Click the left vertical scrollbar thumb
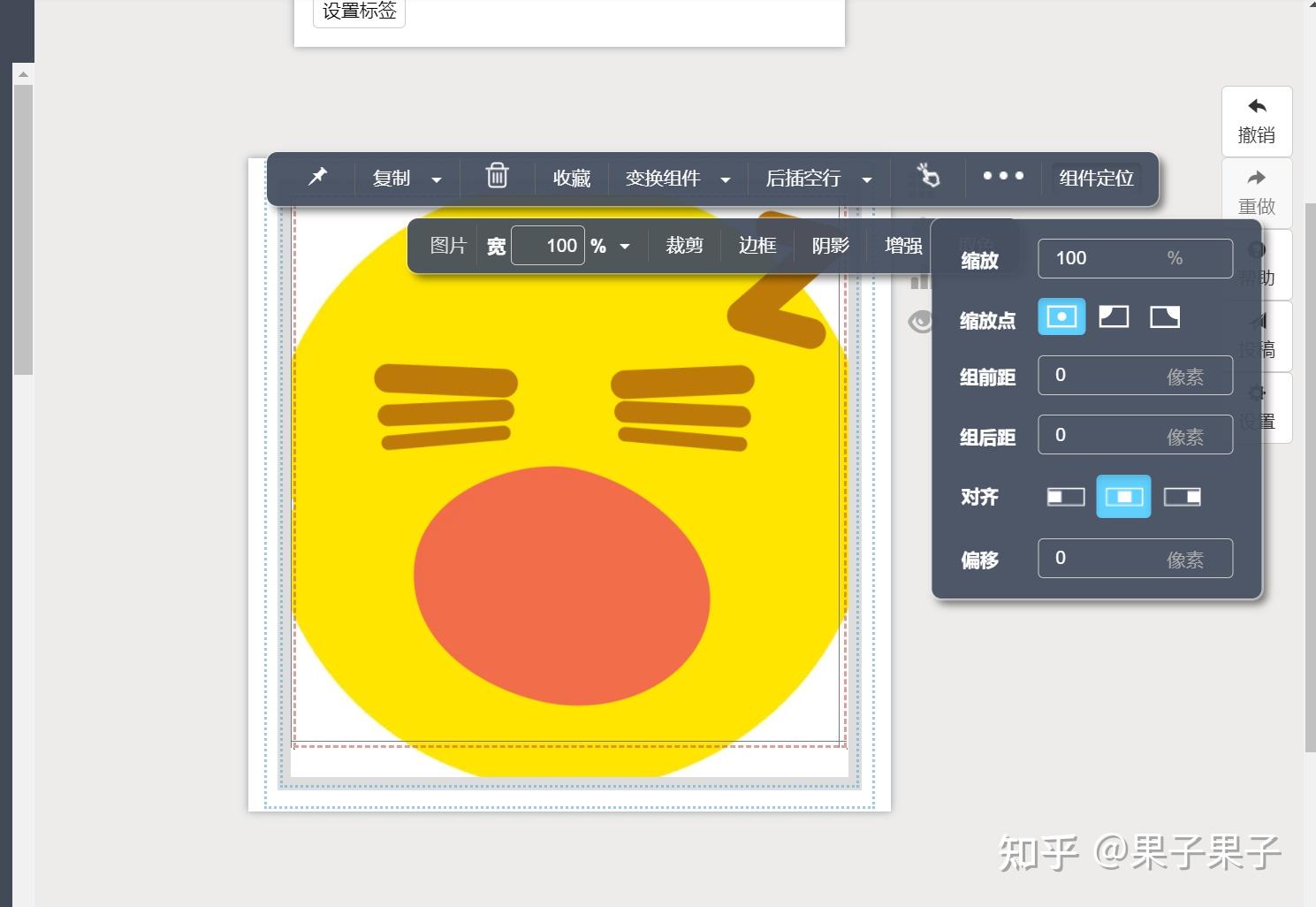 [23, 230]
